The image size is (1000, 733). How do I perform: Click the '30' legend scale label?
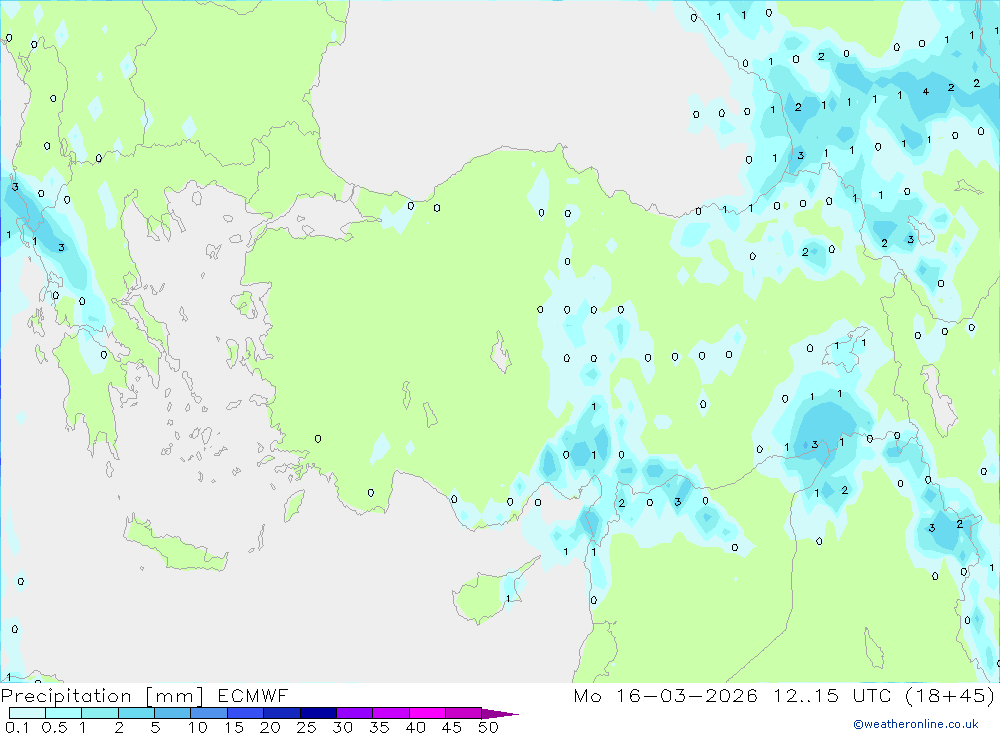[343, 727]
